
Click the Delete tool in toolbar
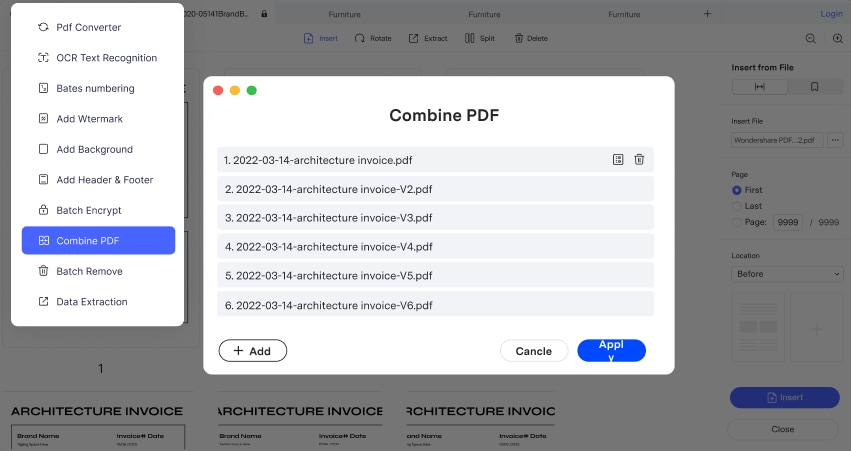pyautogui.click(x=531, y=38)
